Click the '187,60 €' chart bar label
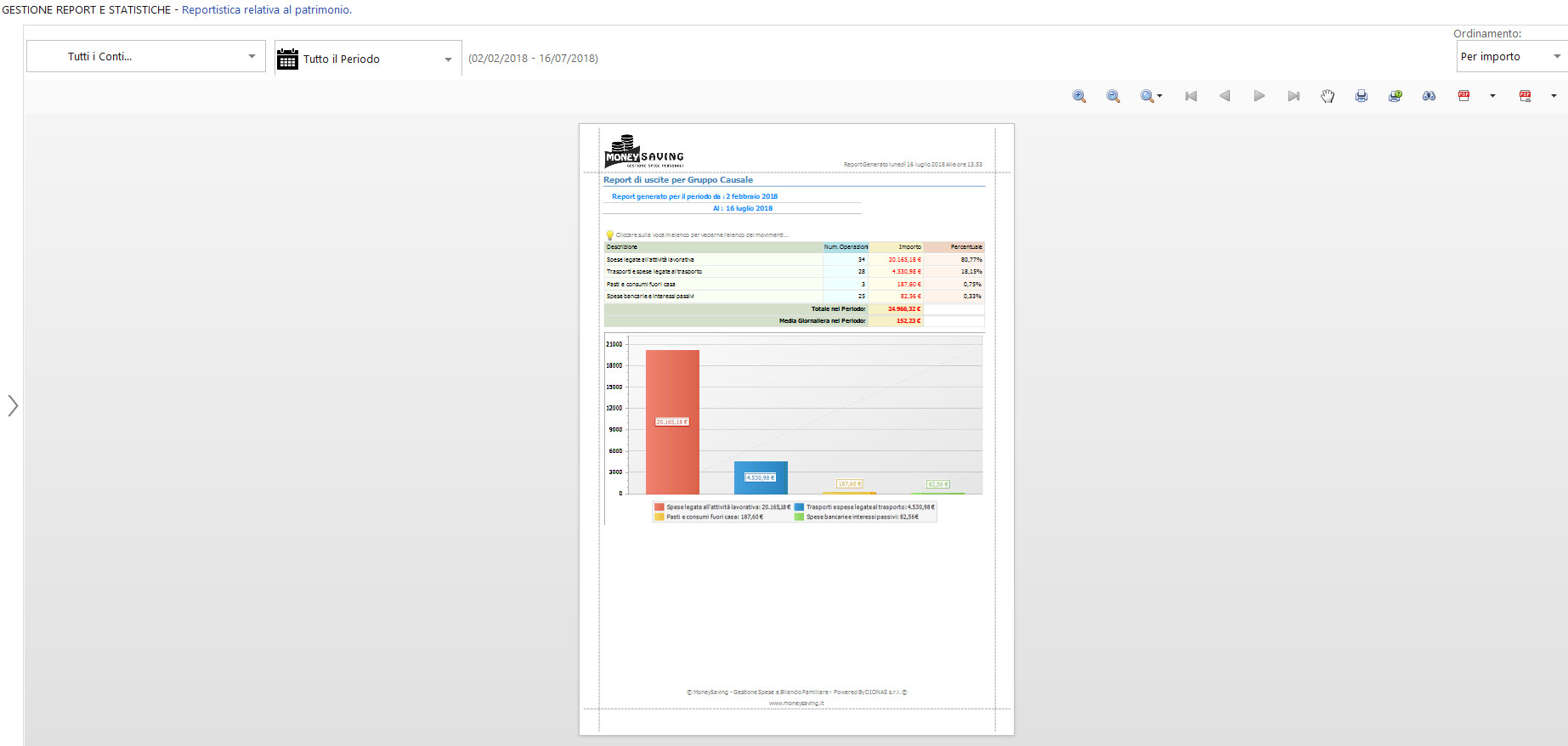This screenshot has height=746, width=1568. tap(849, 483)
